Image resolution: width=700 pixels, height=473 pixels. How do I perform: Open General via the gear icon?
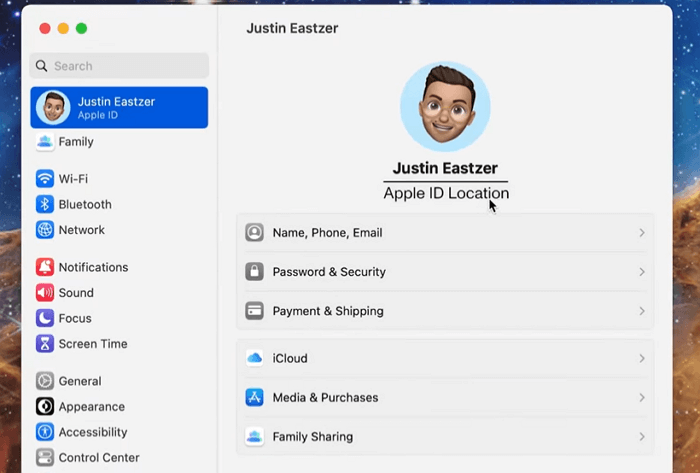(45, 381)
